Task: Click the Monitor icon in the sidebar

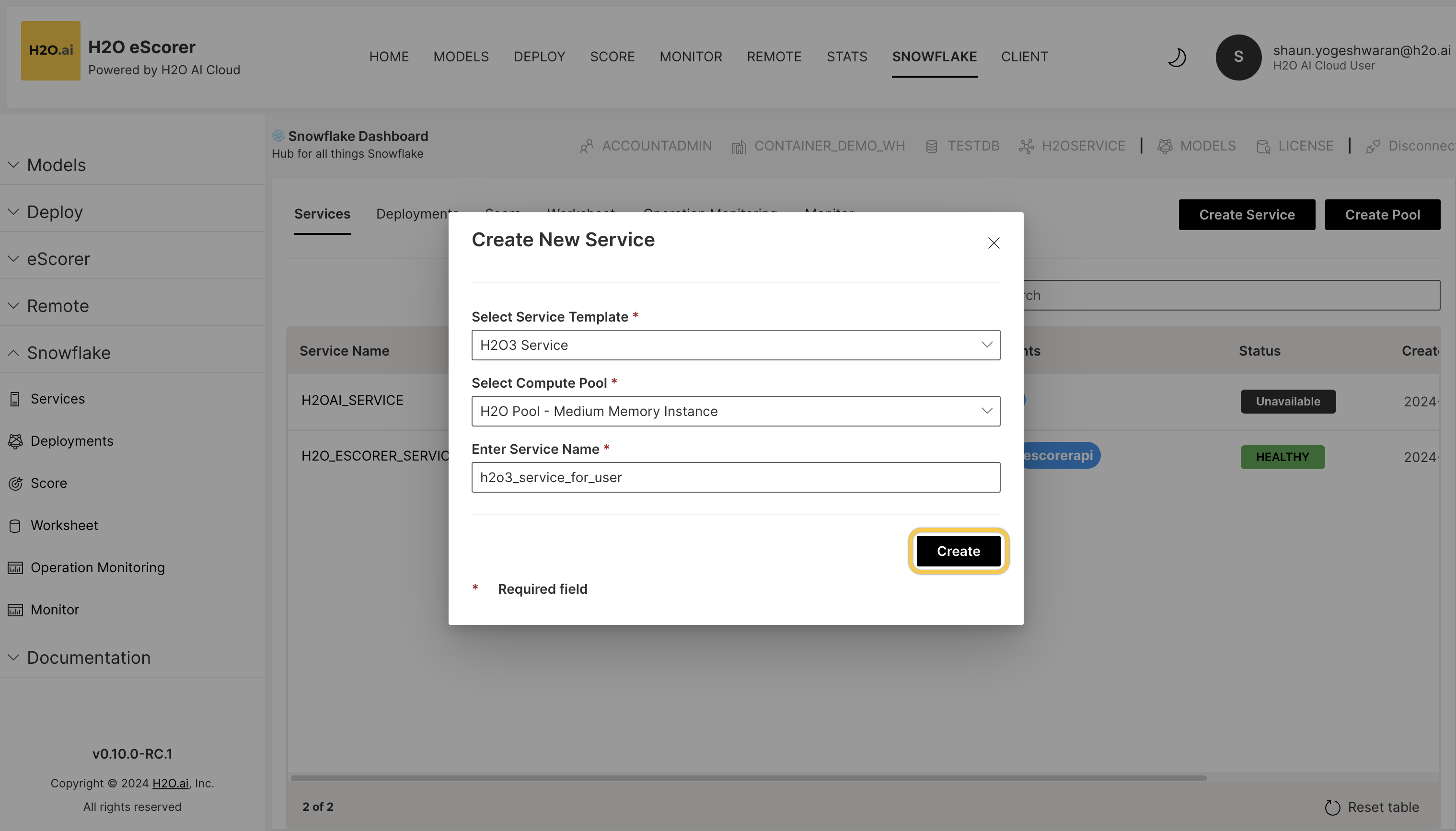Action: 15,610
